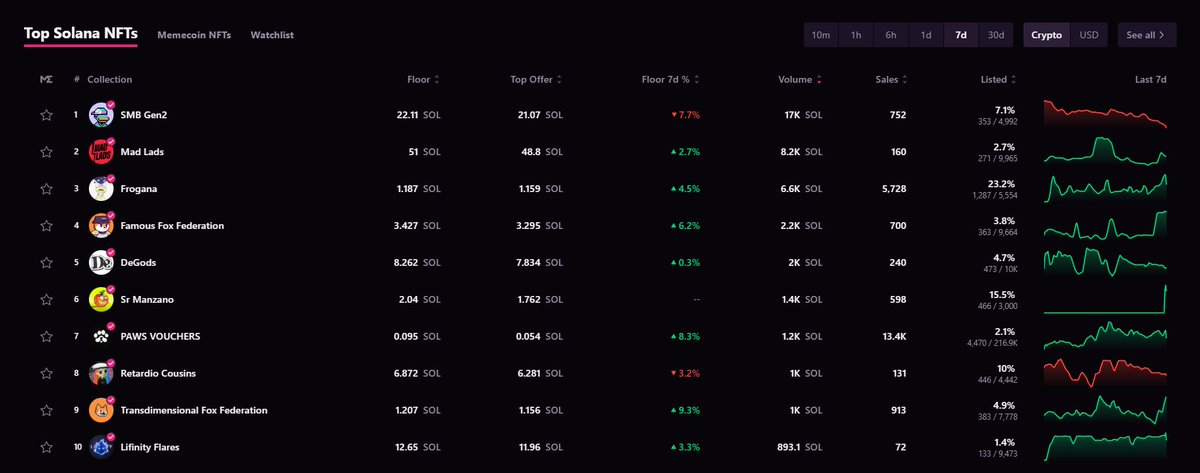This screenshot has width=1200, height=473.
Task: Select the 1d timeframe
Action: (x=926, y=35)
